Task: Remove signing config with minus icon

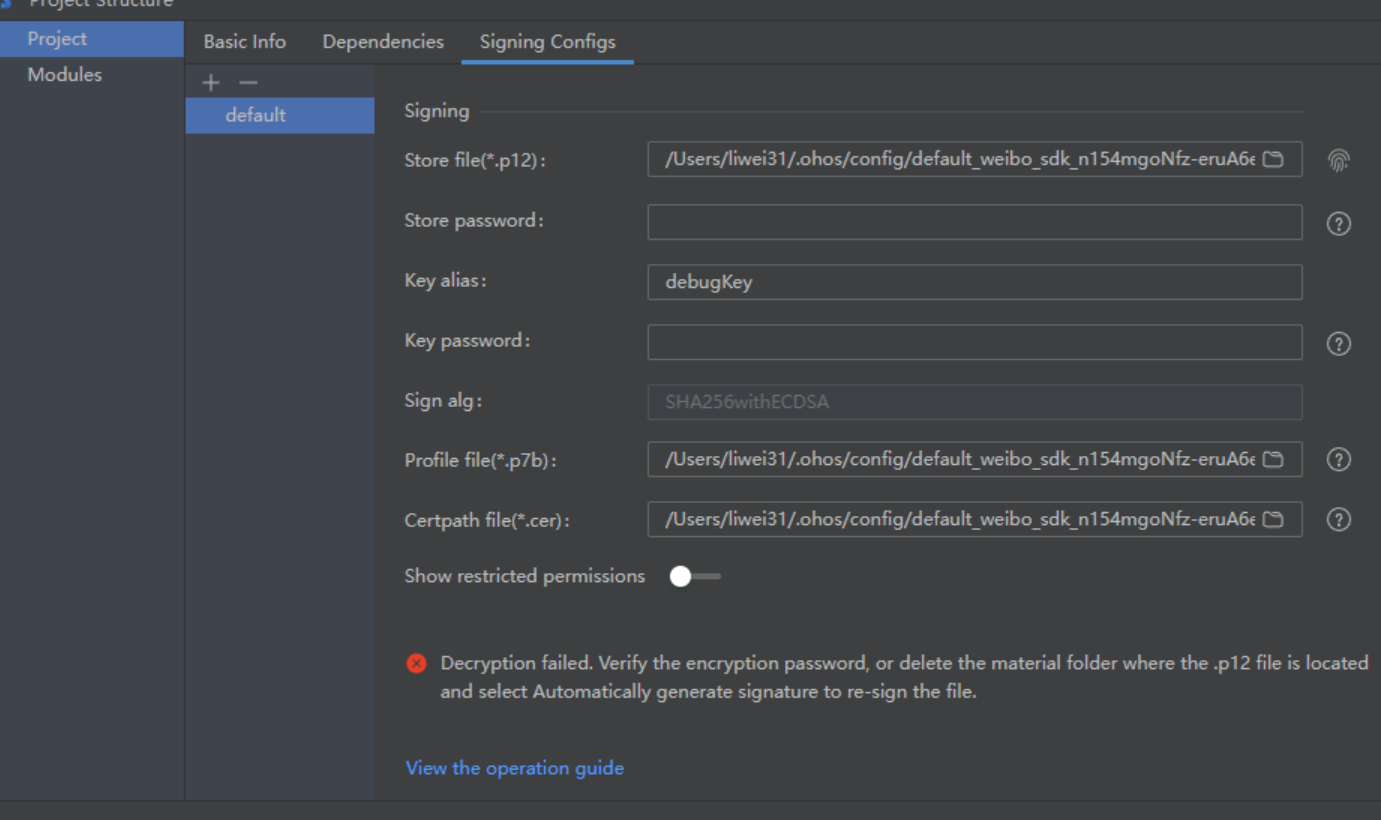Action: click(x=248, y=83)
